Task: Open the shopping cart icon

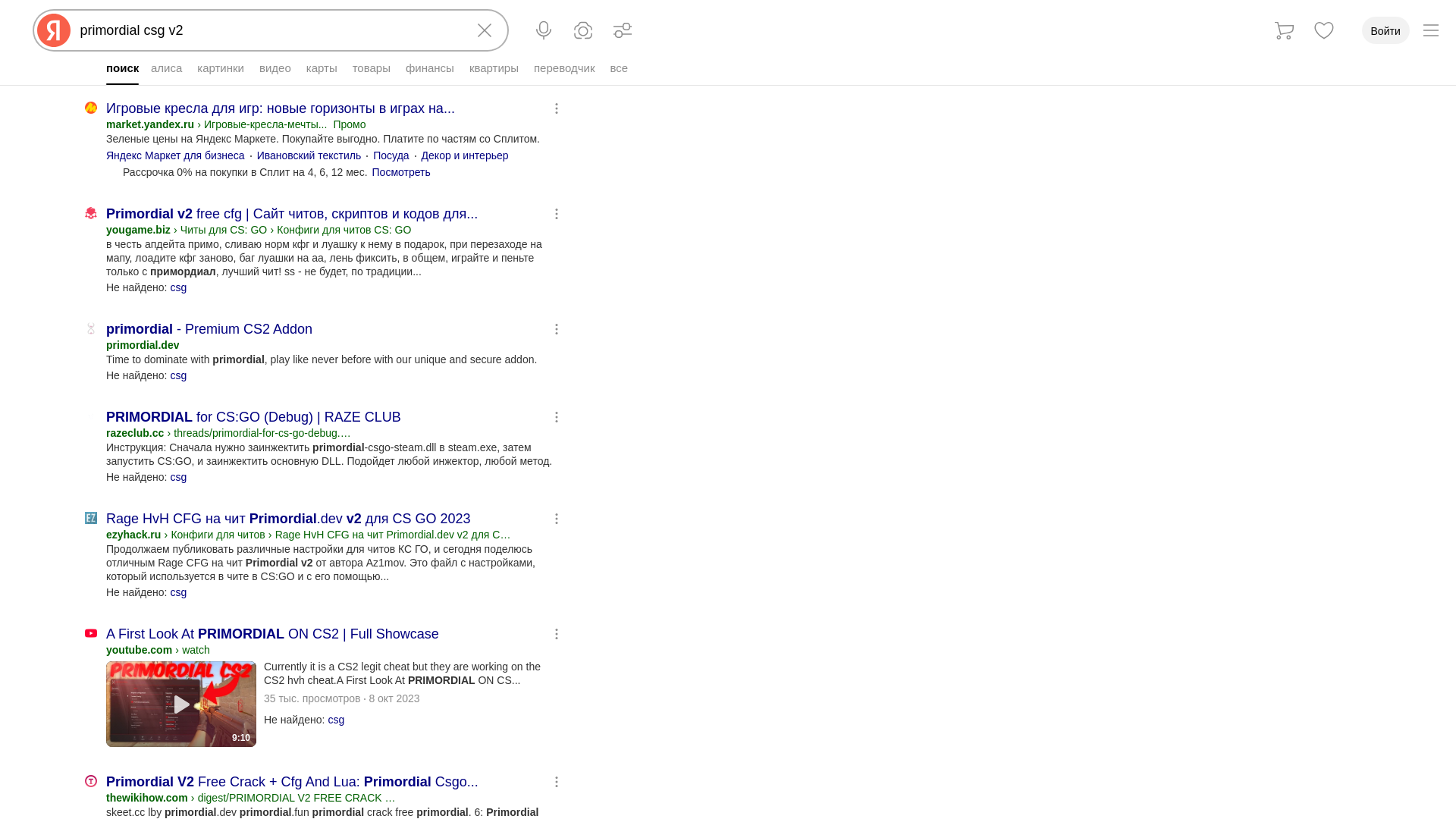Action: tap(1284, 30)
